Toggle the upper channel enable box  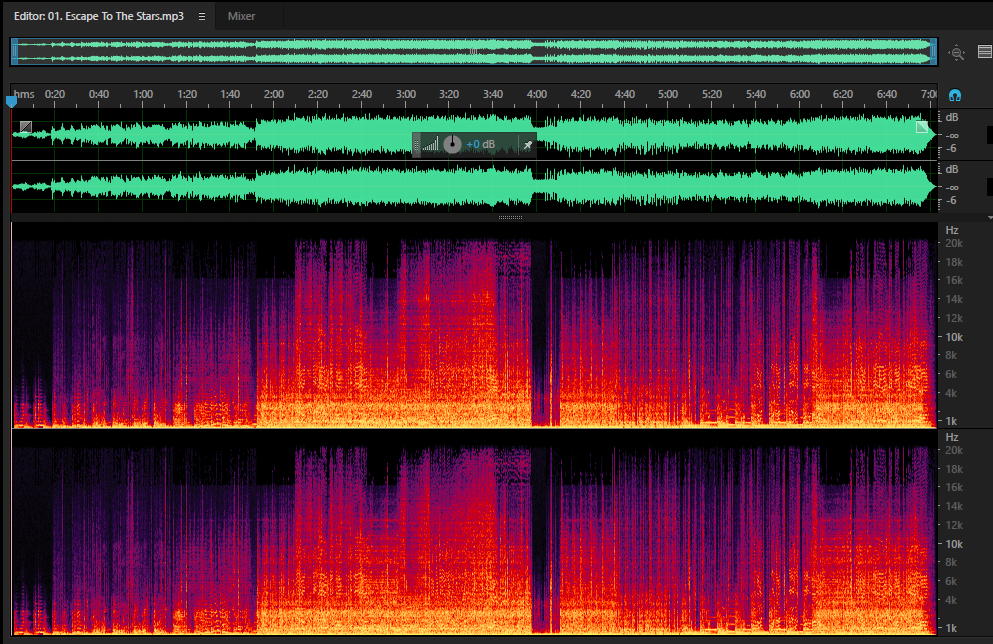click(990, 134)
